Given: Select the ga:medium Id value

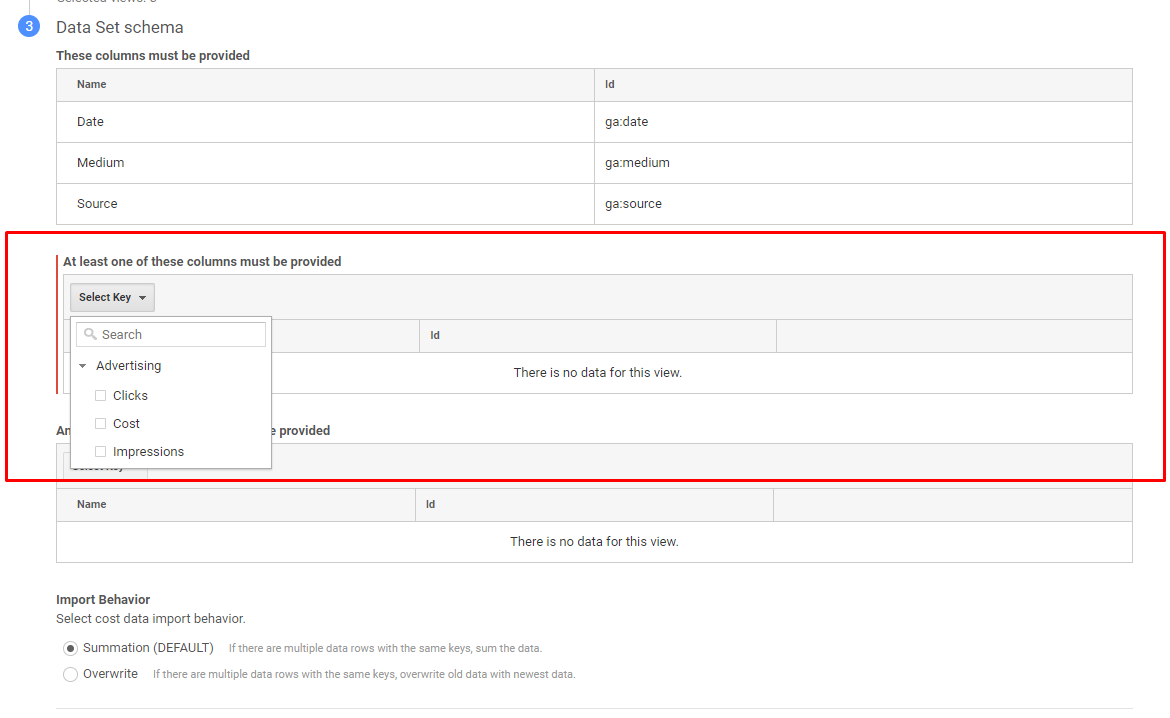Looking at the screenshot, I should click(x=637, y=163).
